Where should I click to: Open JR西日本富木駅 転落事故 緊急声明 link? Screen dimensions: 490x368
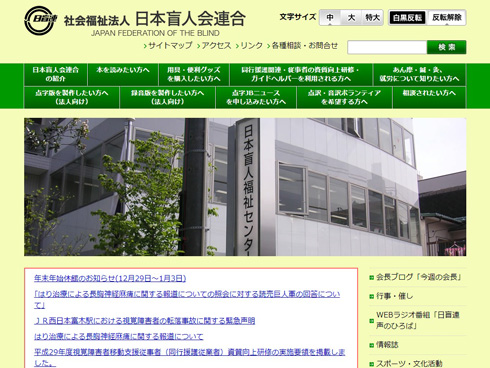click(144, 321)
